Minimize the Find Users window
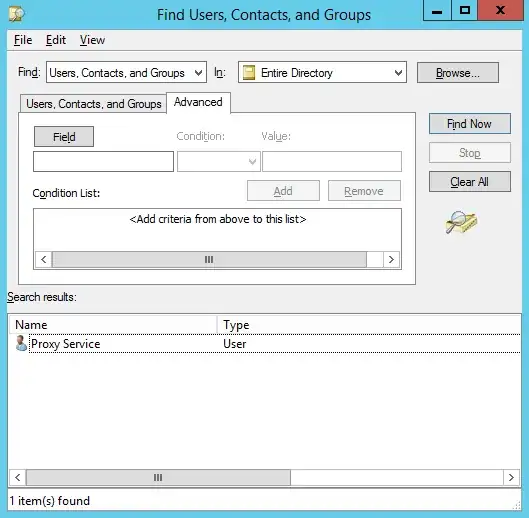This screenshot has height=518, width=529. [x=437, y=10]
